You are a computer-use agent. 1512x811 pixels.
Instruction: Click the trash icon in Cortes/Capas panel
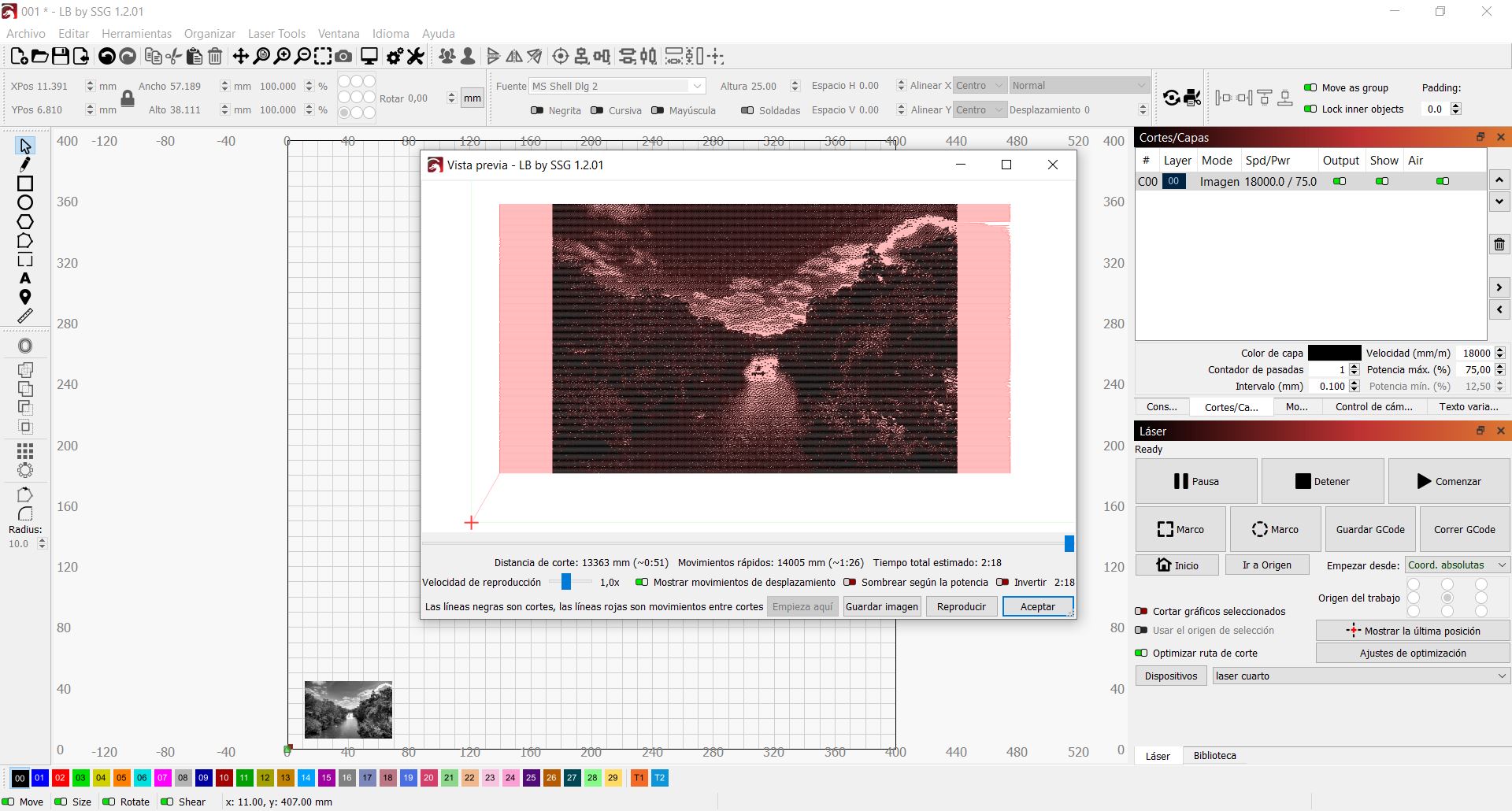coord(1499,244)
